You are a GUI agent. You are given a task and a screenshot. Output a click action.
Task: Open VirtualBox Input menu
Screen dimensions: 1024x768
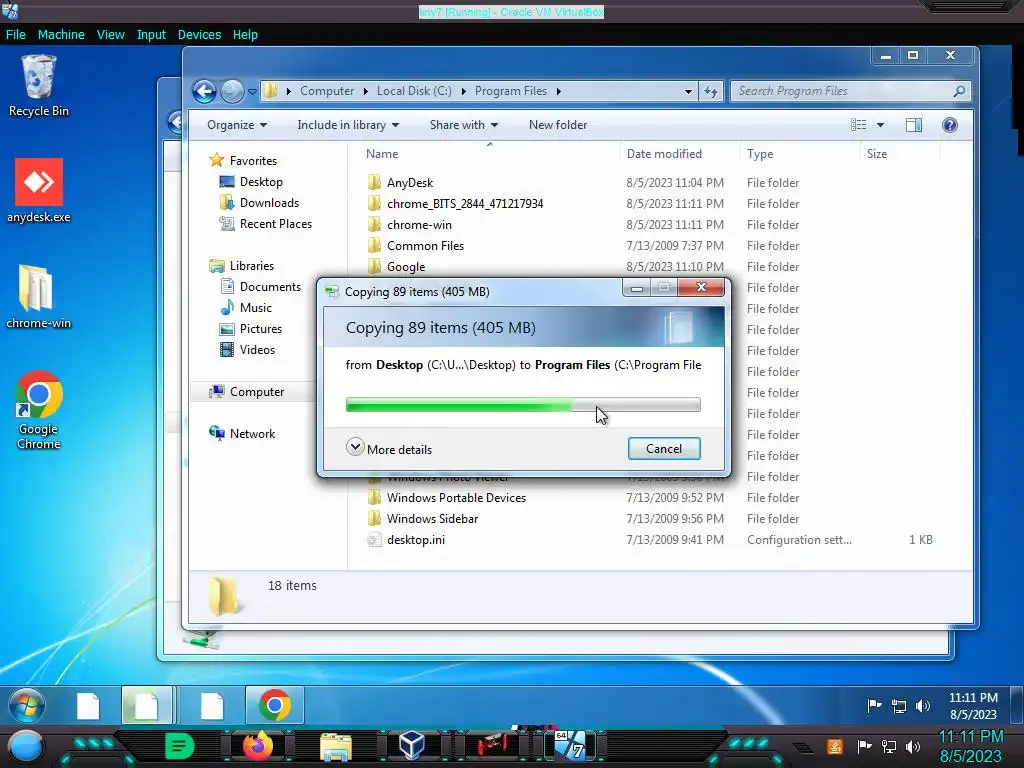(151, 35)
